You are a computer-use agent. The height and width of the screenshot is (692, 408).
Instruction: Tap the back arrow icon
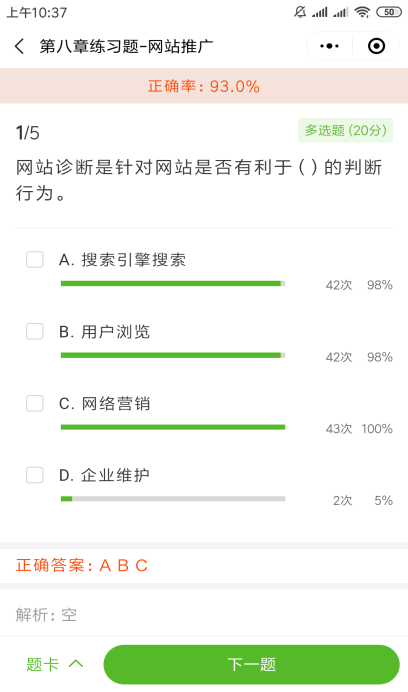pos(19,46)
